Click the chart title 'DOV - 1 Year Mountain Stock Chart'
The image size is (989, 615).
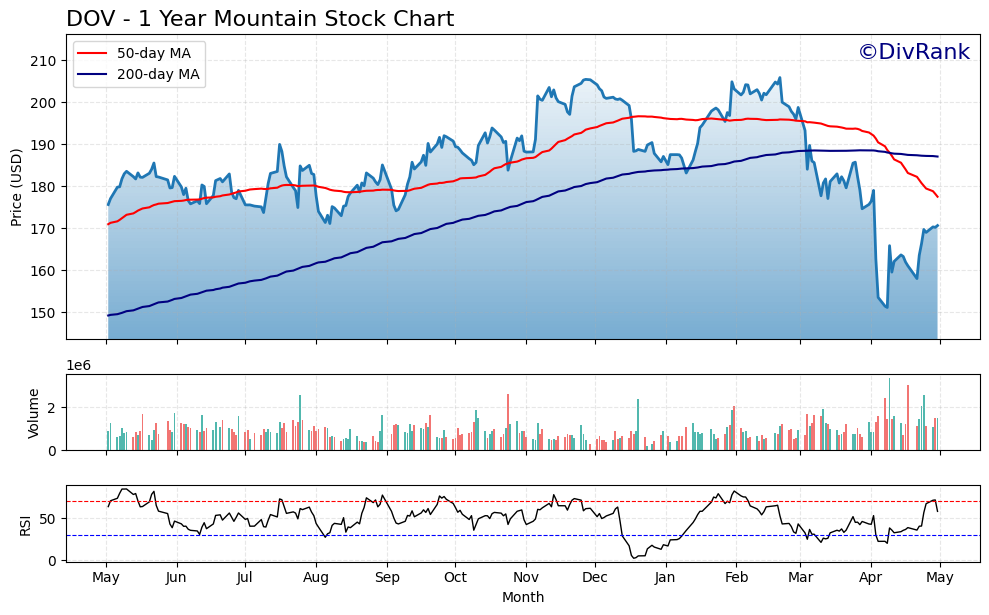[260, 19]
